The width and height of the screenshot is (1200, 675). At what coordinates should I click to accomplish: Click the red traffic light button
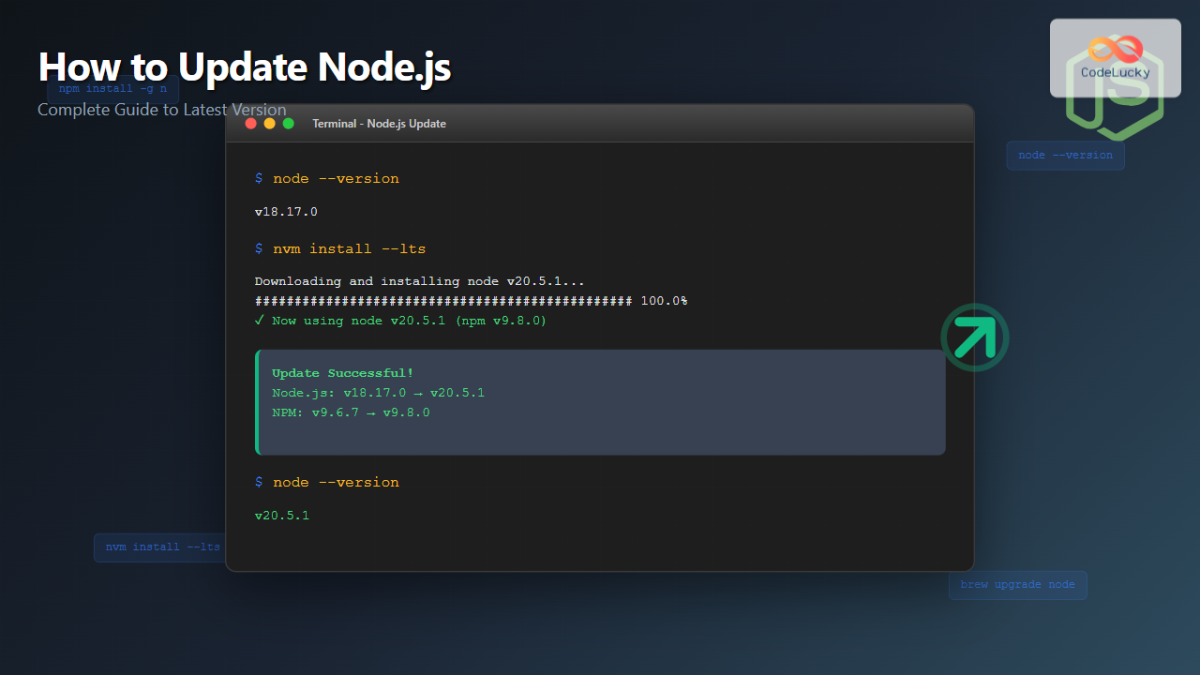251,123
